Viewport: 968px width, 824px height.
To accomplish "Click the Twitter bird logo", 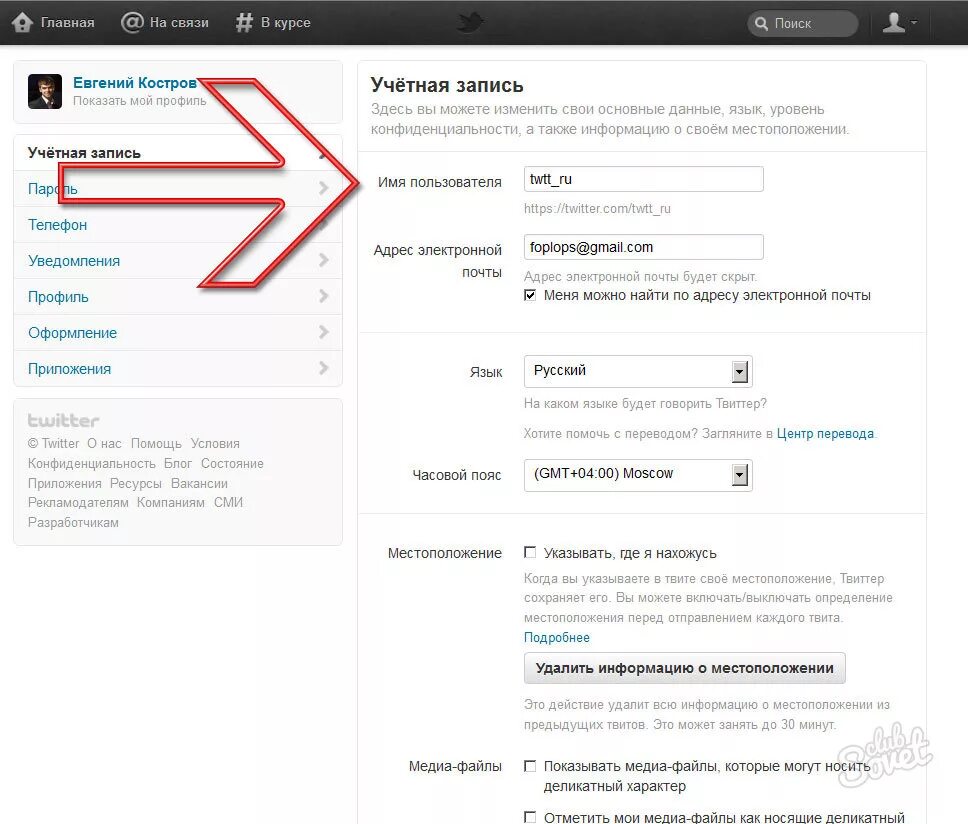I will pyautogui.click(x=470, y=23).
